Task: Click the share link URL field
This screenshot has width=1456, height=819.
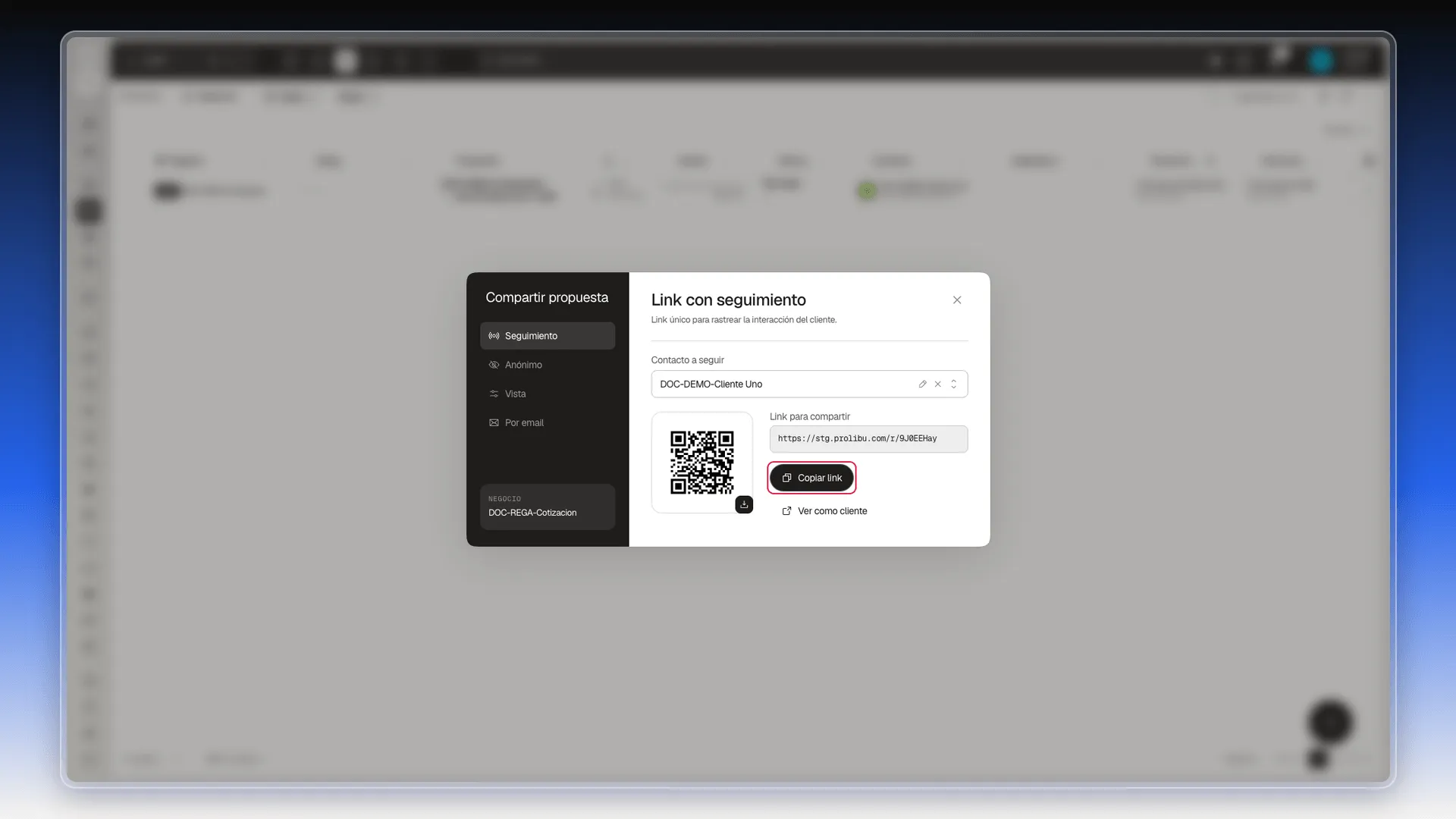Action: [x=868, y=439]
